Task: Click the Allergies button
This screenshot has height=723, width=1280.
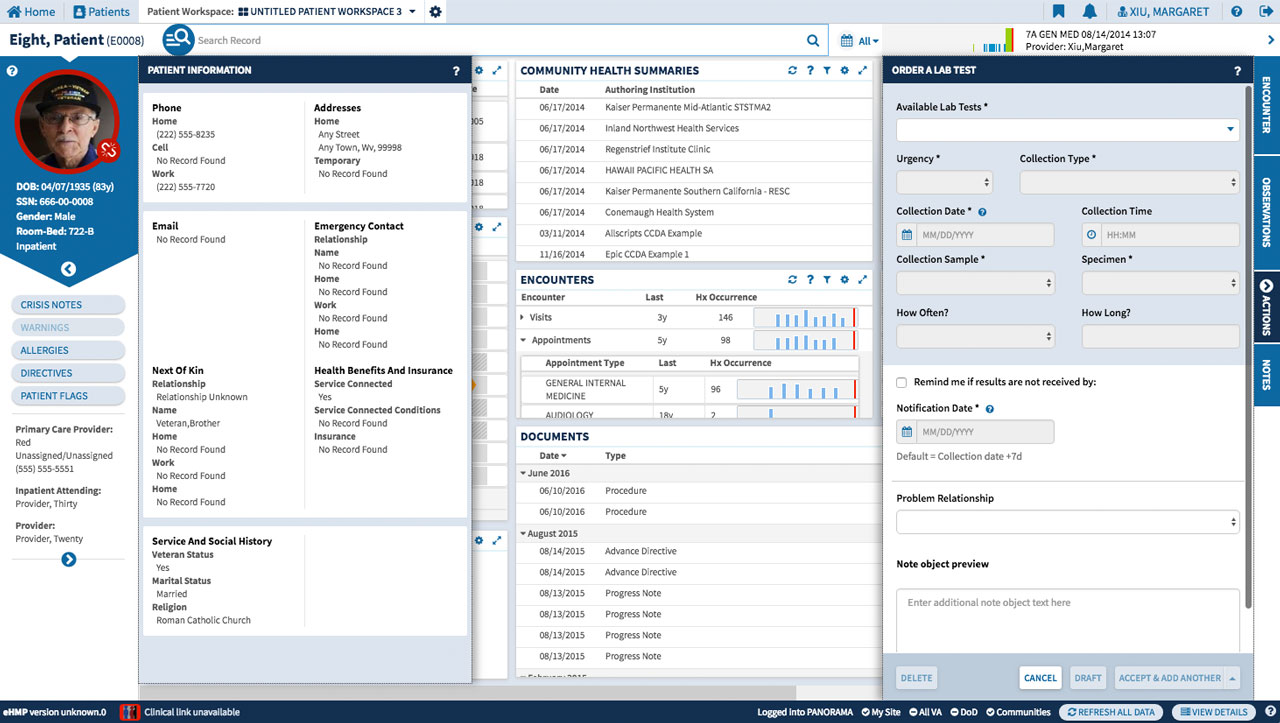Action: (x=68, y=351)
